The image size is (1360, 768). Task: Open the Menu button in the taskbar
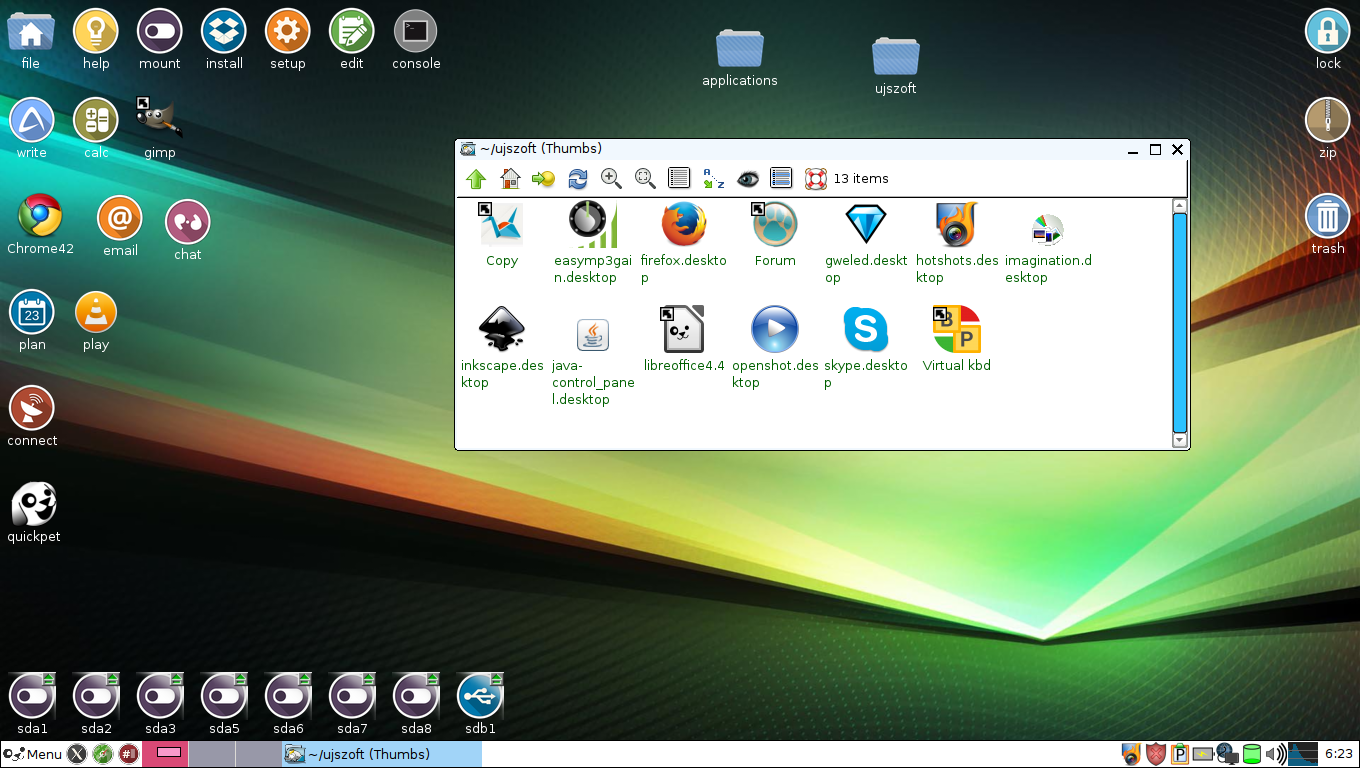(33, 754)
